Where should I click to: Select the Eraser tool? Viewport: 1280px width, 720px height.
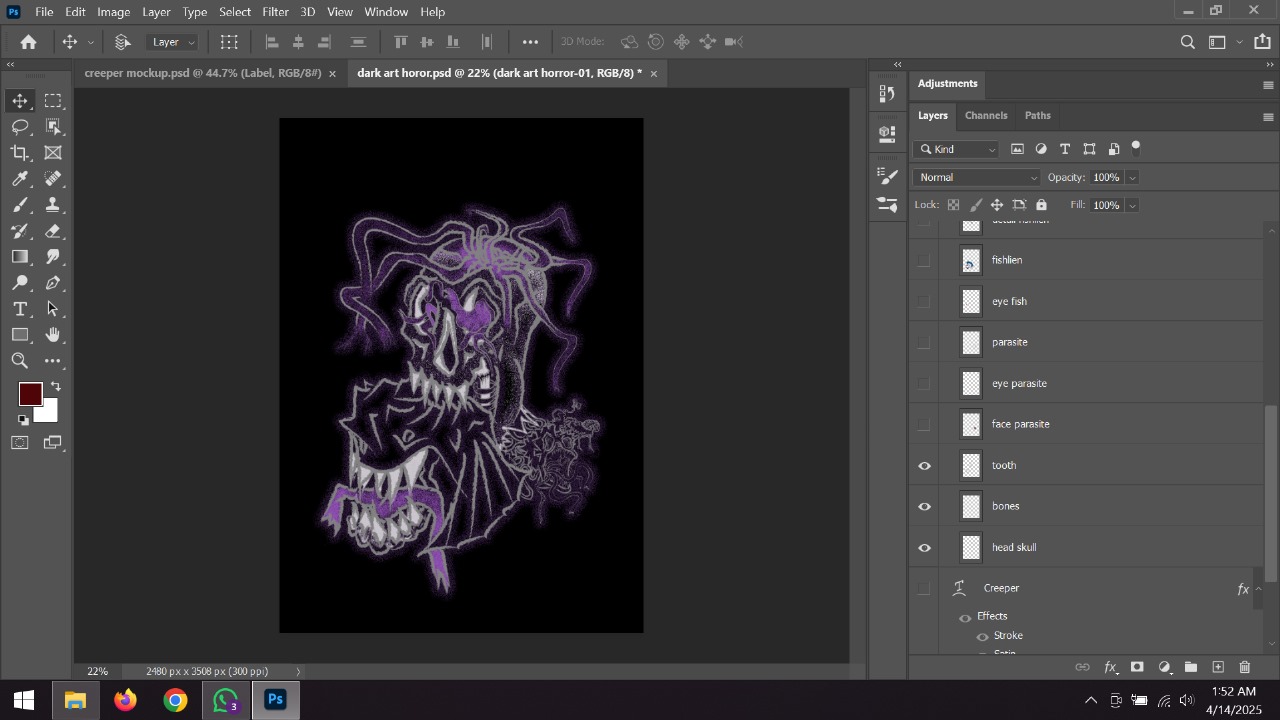[53, 231]
